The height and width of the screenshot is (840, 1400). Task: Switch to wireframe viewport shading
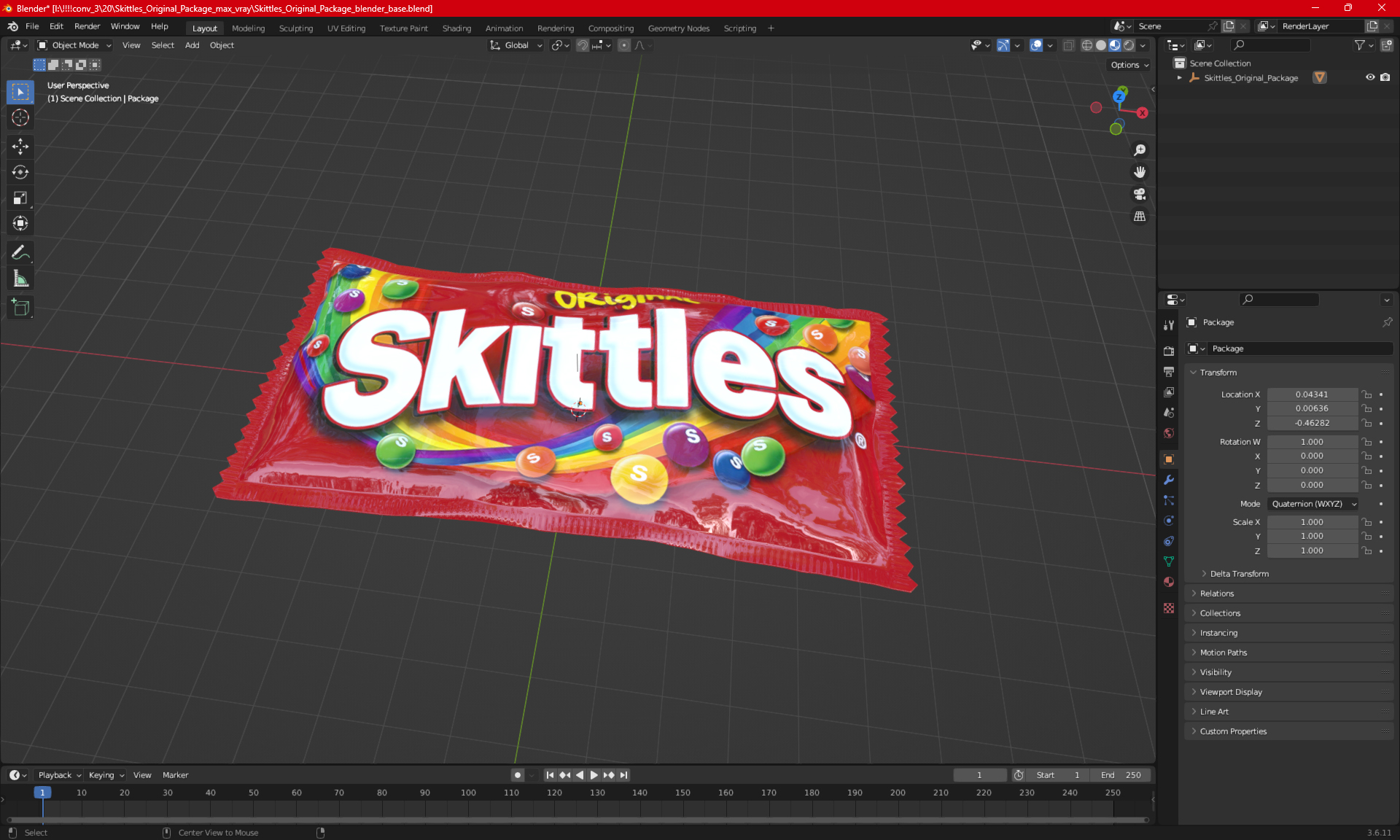(1086, 45)
